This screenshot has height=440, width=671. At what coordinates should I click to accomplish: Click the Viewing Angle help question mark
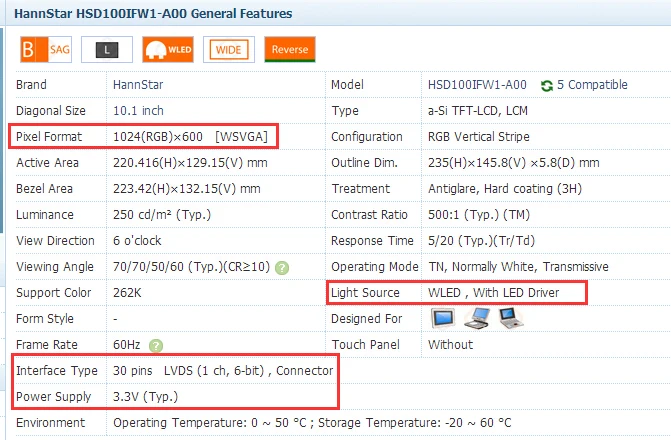282,268
